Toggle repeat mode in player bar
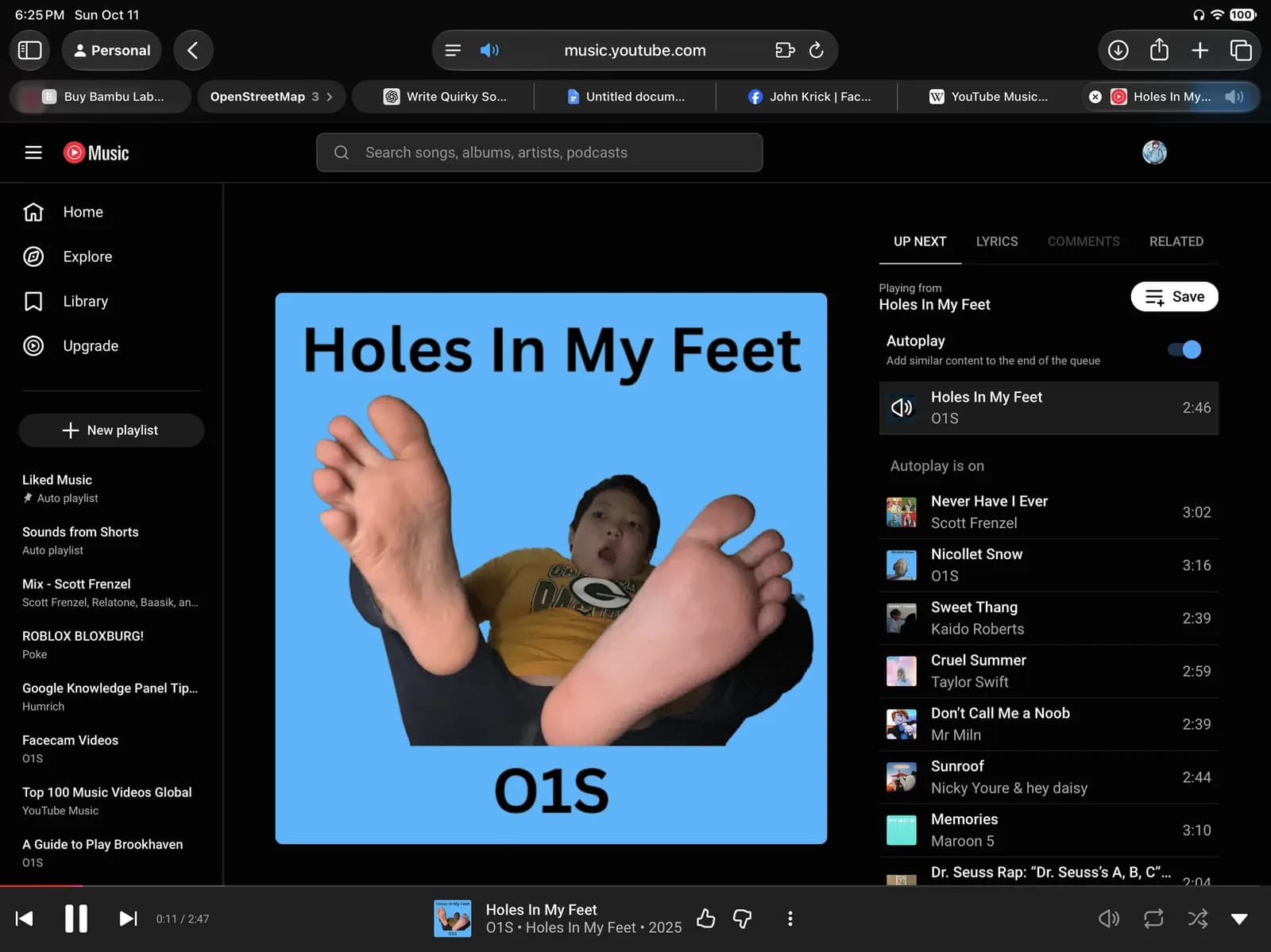The width and height of the screenshot is (1271, 952). (1153, 919)
